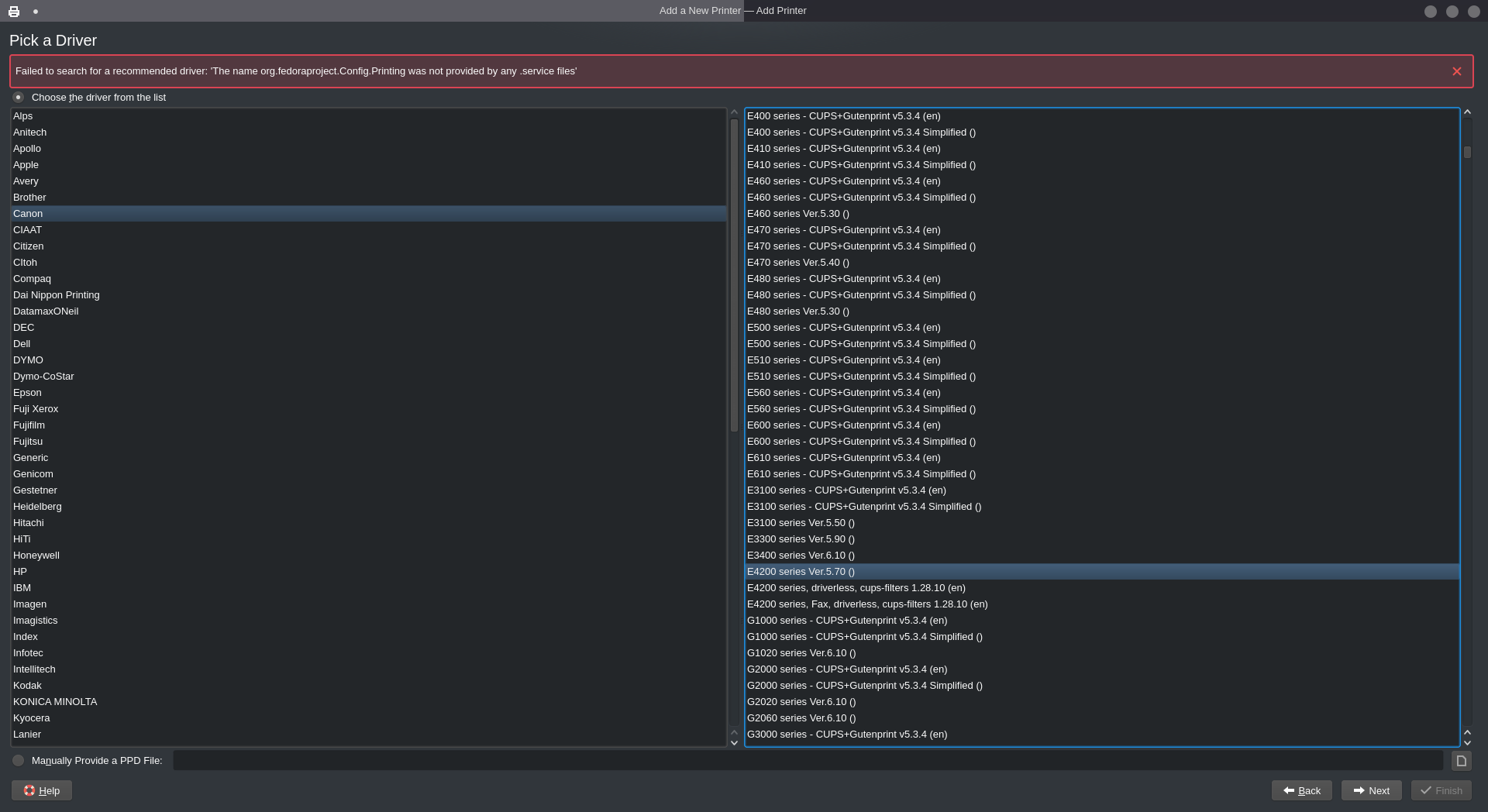Select 'E3300 series Ver.5.90 ()' driver
Viewport: 1488px width, 812px height.
click(1102, 539)
